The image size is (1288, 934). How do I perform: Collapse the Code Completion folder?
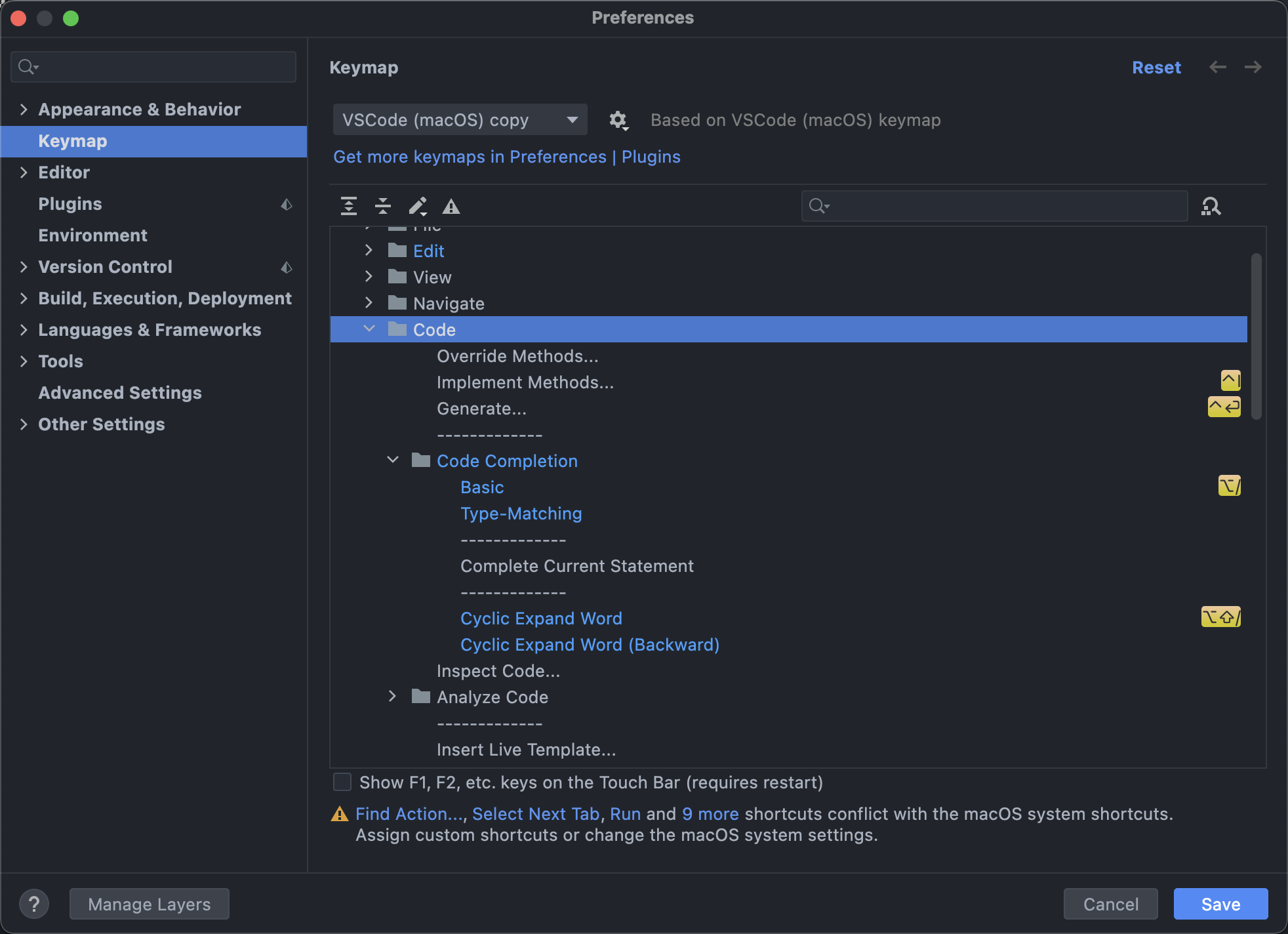point(393,460)
